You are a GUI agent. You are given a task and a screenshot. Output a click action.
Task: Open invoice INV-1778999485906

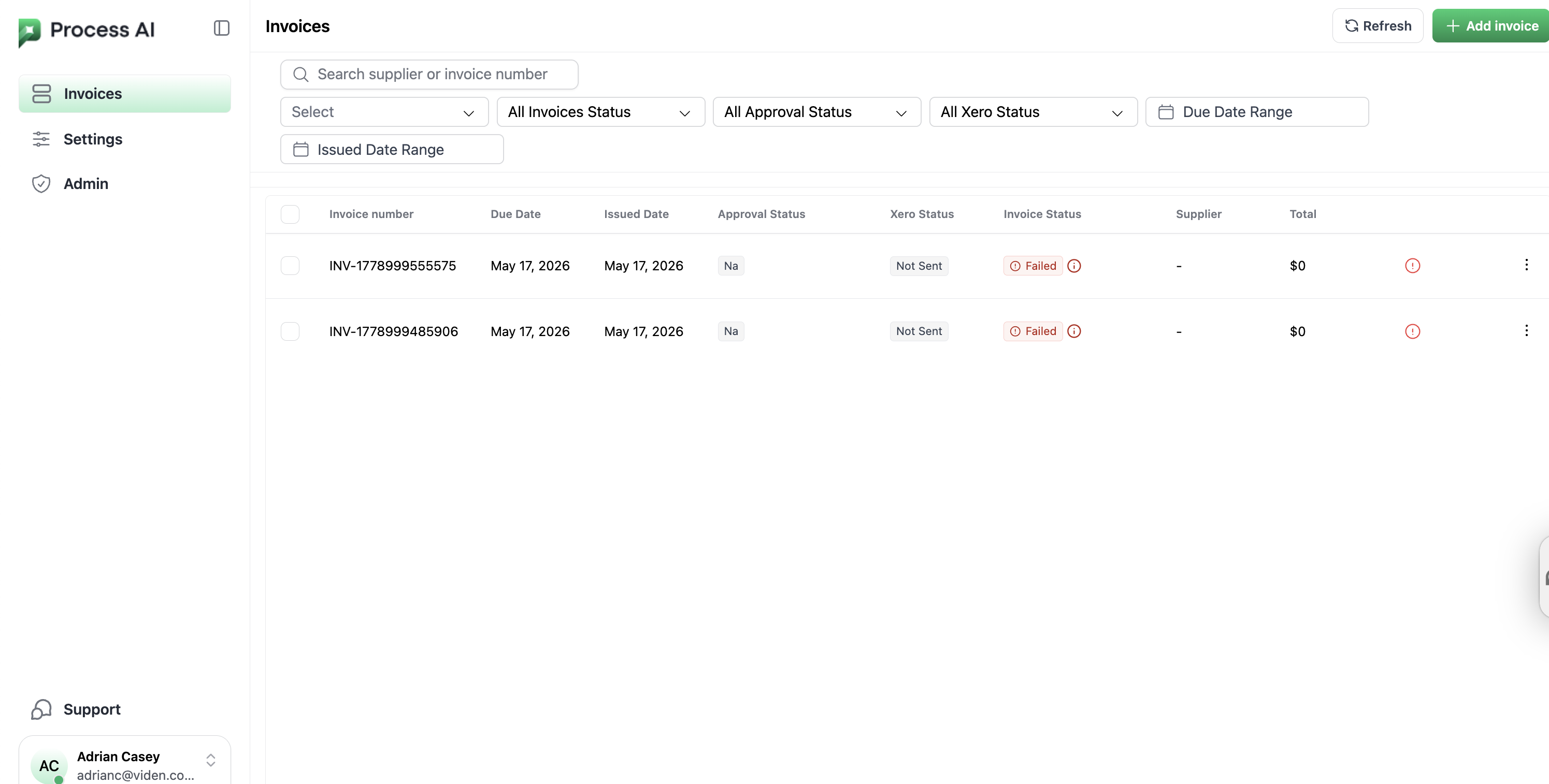pyautogui.click(x=394, y=331)
